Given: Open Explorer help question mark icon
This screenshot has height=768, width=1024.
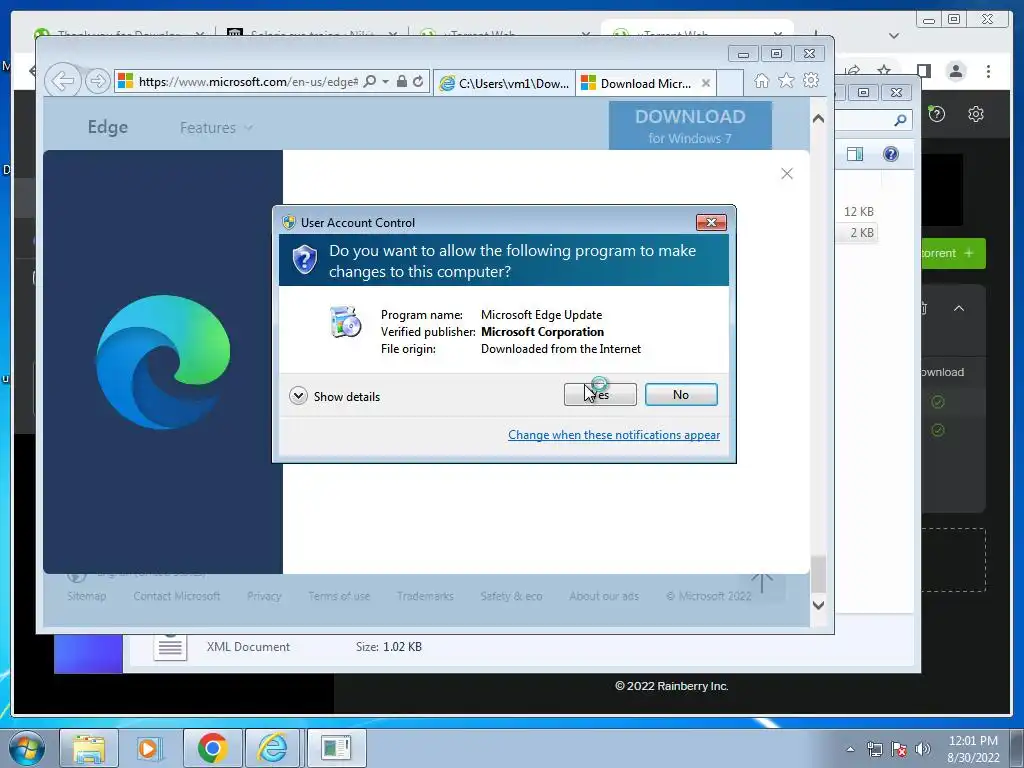Looking at the screenshot, I should point(891,154).
